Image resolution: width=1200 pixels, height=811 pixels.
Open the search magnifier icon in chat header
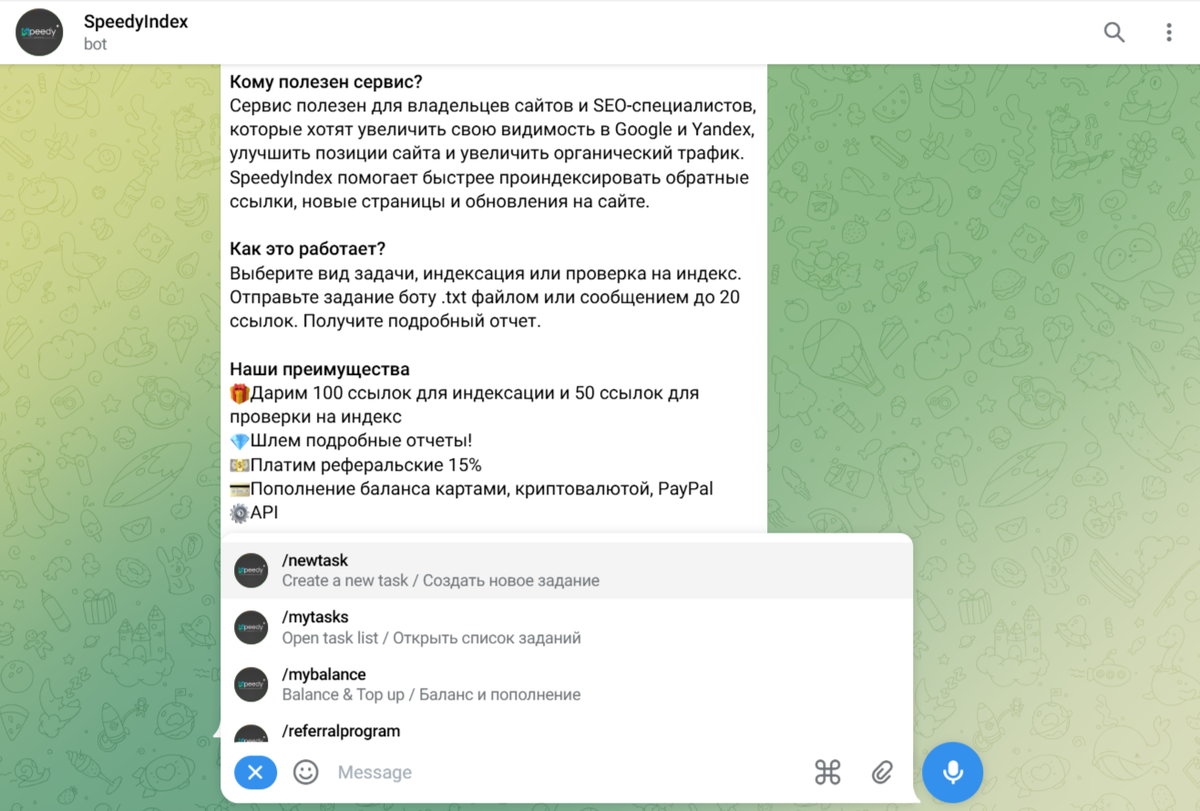click(1114, 32)
